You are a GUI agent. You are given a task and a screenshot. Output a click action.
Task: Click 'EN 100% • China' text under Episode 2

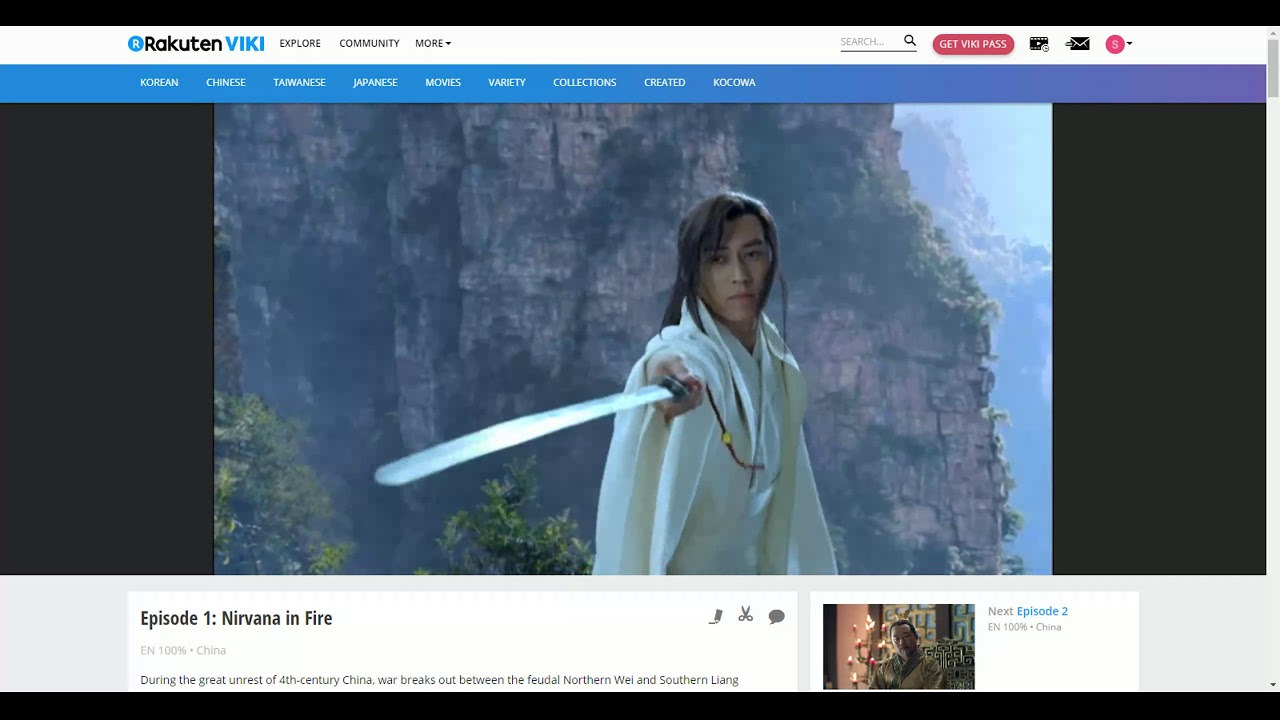(1025, 627)
